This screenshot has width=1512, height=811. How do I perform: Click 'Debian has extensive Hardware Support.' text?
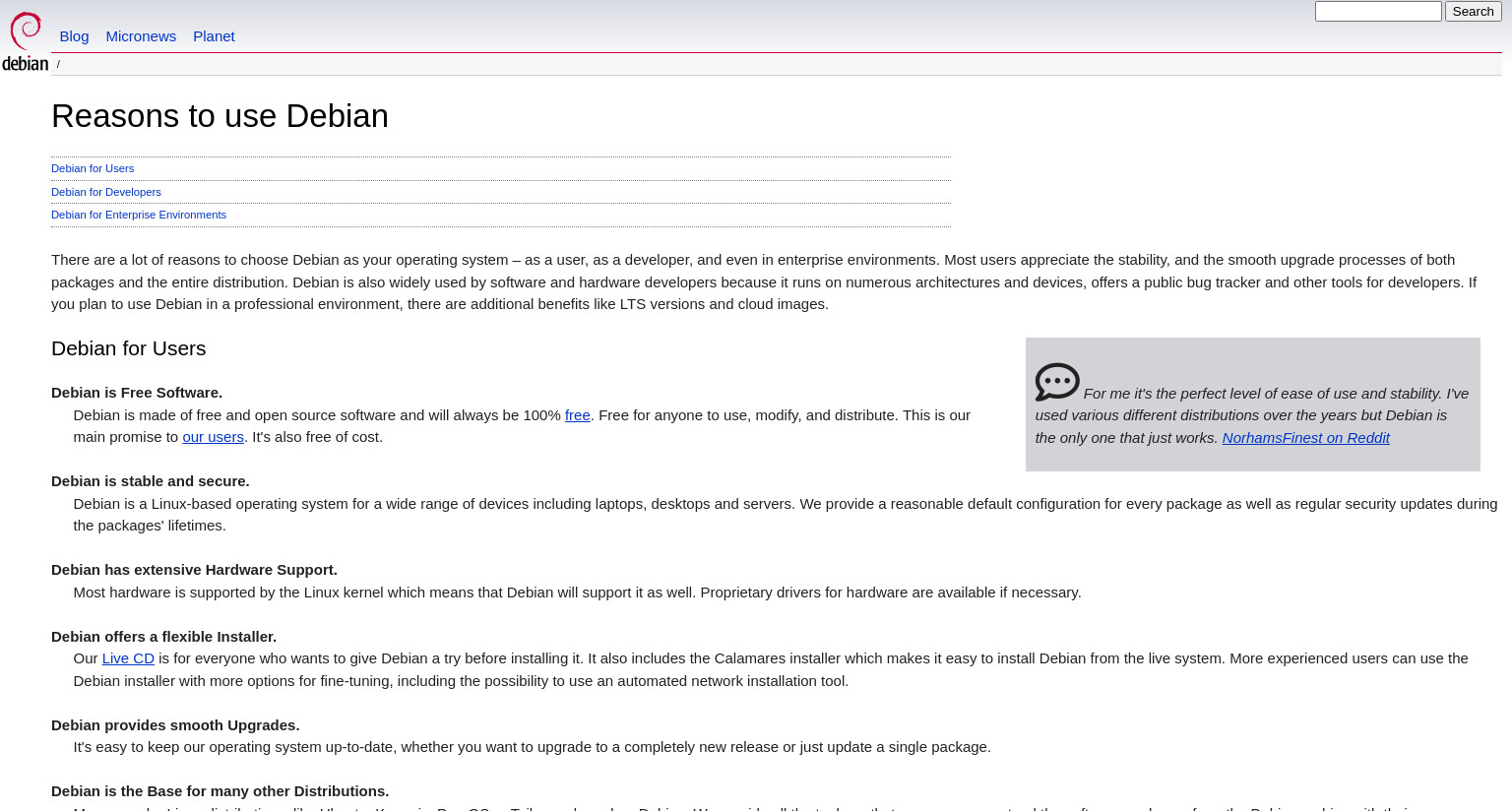(194, 570)
